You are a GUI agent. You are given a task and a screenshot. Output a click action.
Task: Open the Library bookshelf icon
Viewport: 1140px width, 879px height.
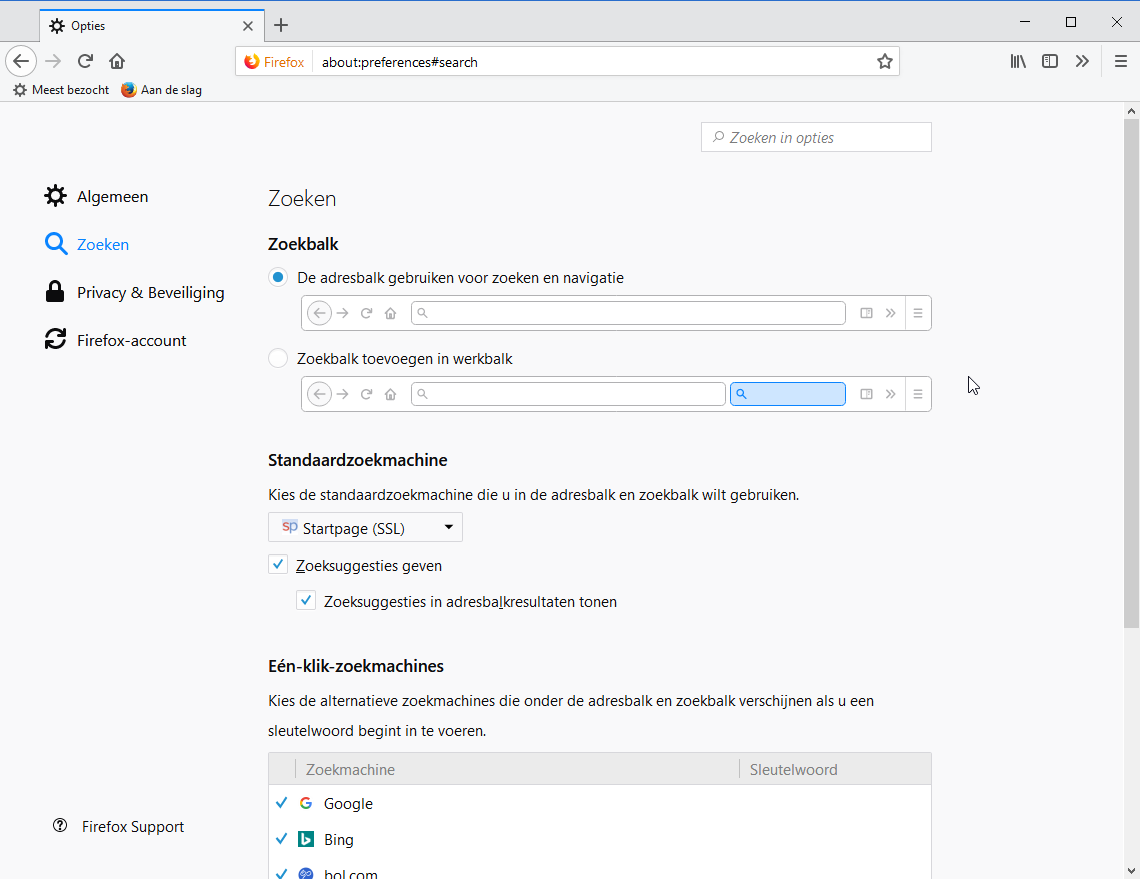tap(1018, 61)
